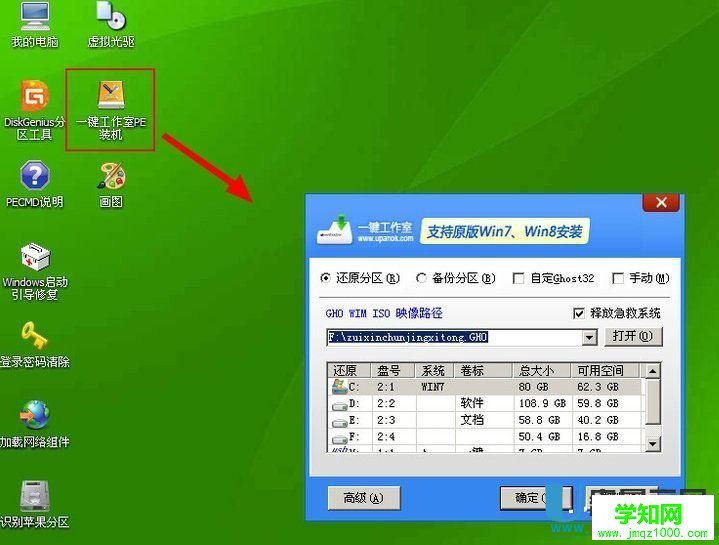The image size is (719, 545).
Task: Close the 一键工作室 dialog
Action: [661, 202]
